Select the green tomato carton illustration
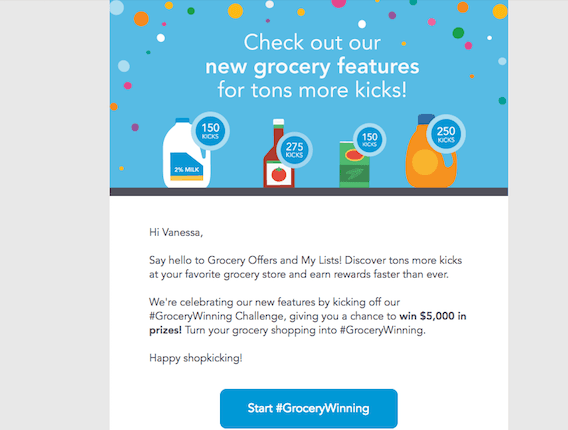The height and width of the screenshot is (430, 568). coord(354,164)
